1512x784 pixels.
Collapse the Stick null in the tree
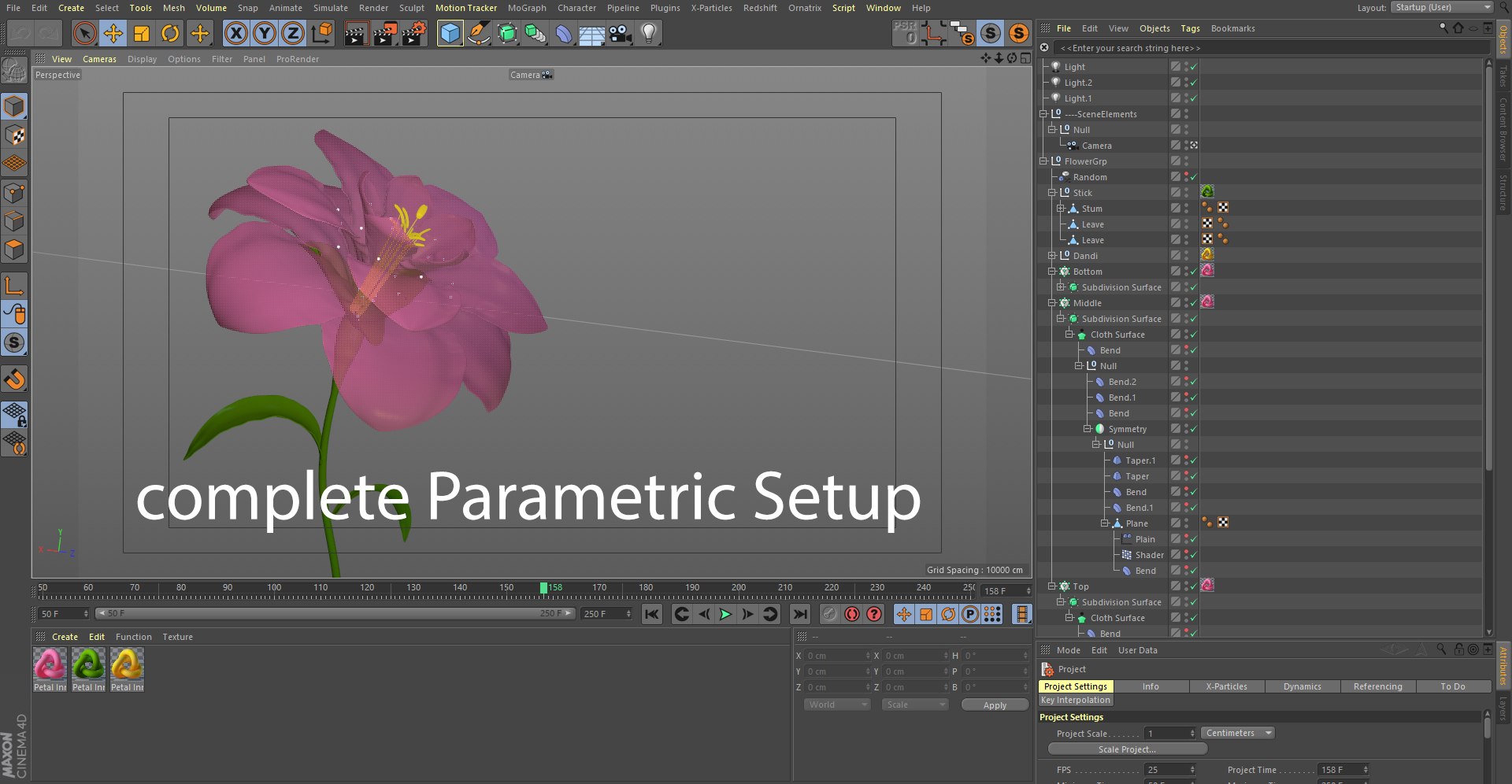(x=1052, y=193)
